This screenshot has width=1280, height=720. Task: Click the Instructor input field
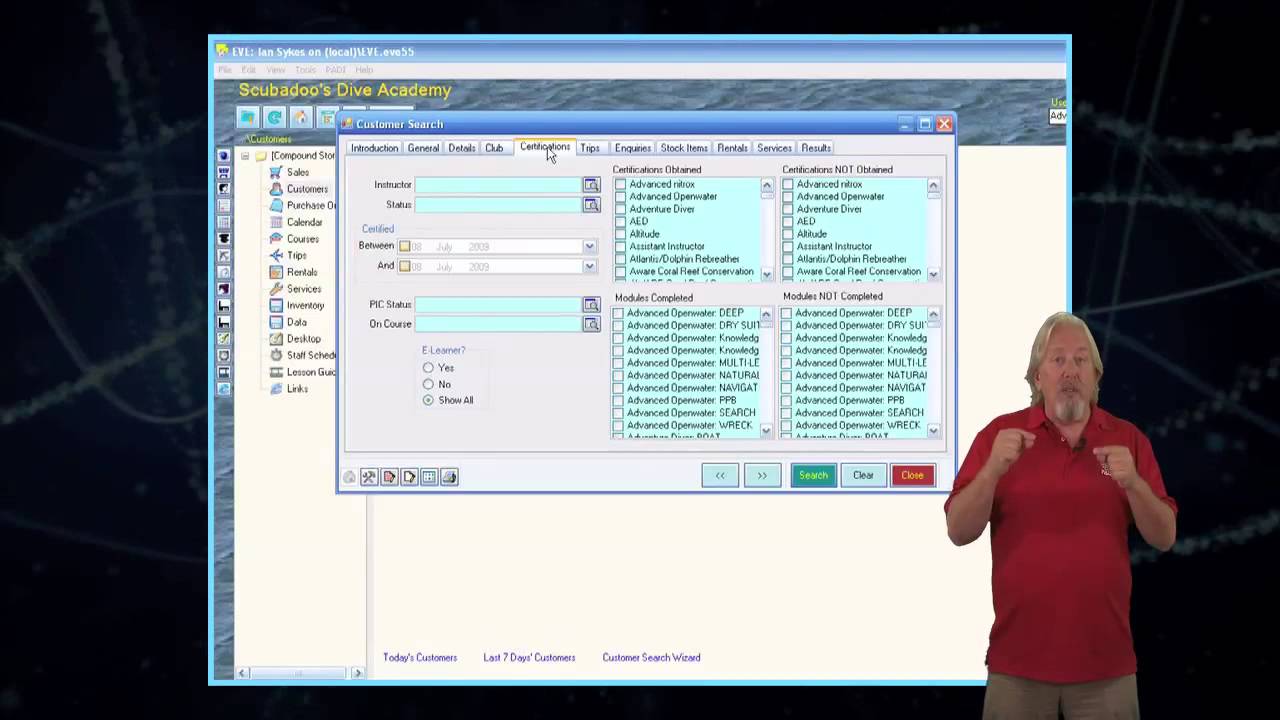498,185
